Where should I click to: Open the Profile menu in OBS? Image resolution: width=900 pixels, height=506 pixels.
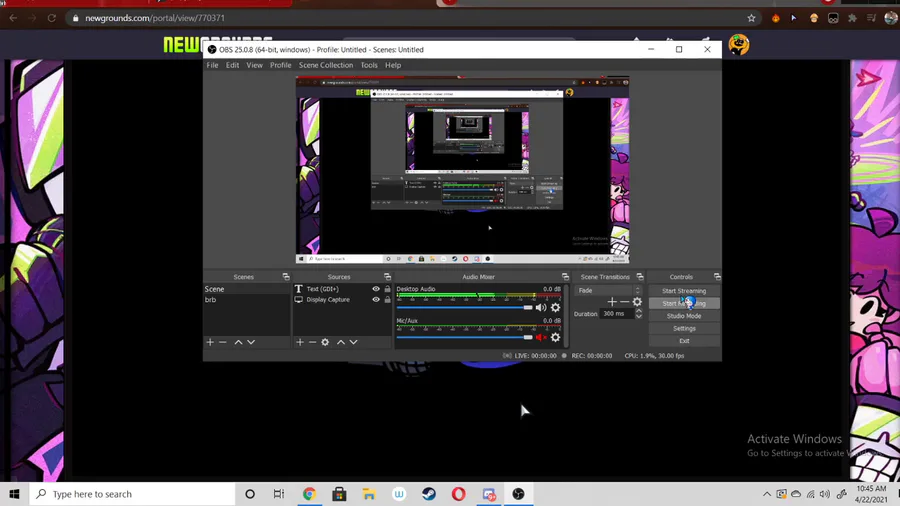(x=281, y=65)
